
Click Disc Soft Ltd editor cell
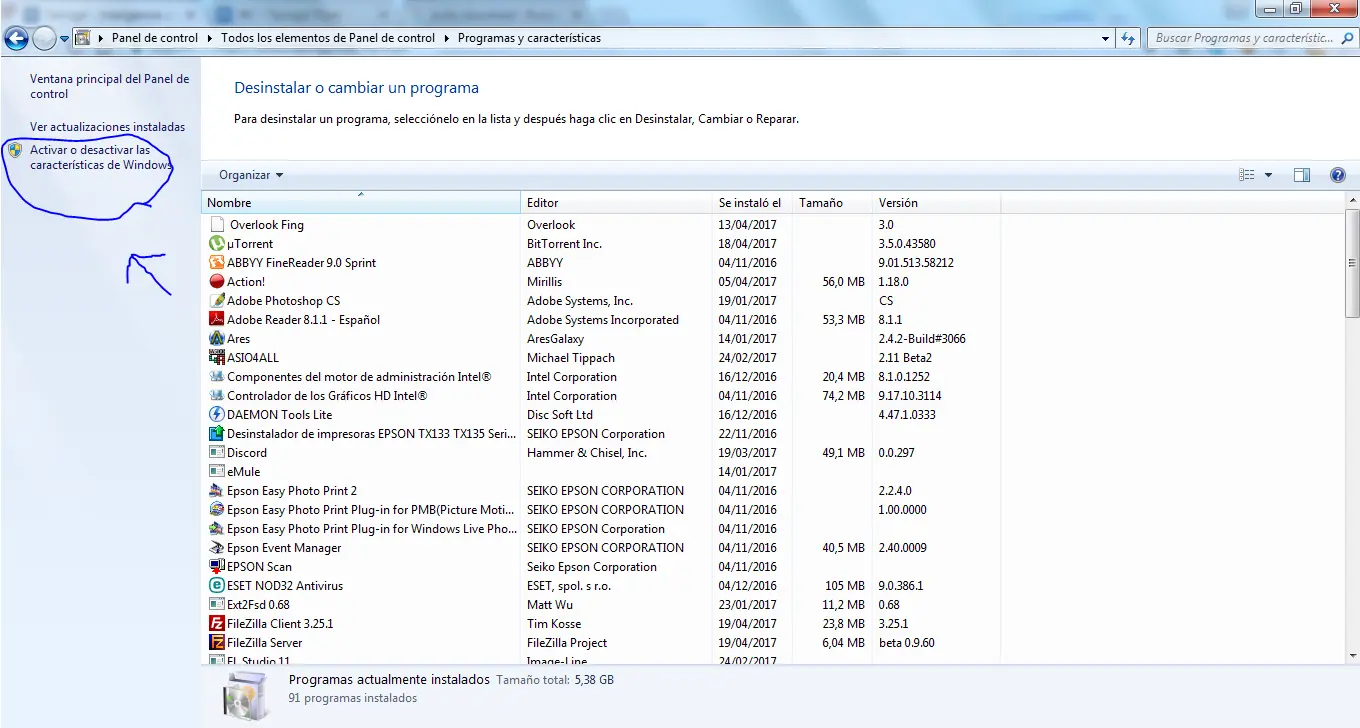[560, 415]
